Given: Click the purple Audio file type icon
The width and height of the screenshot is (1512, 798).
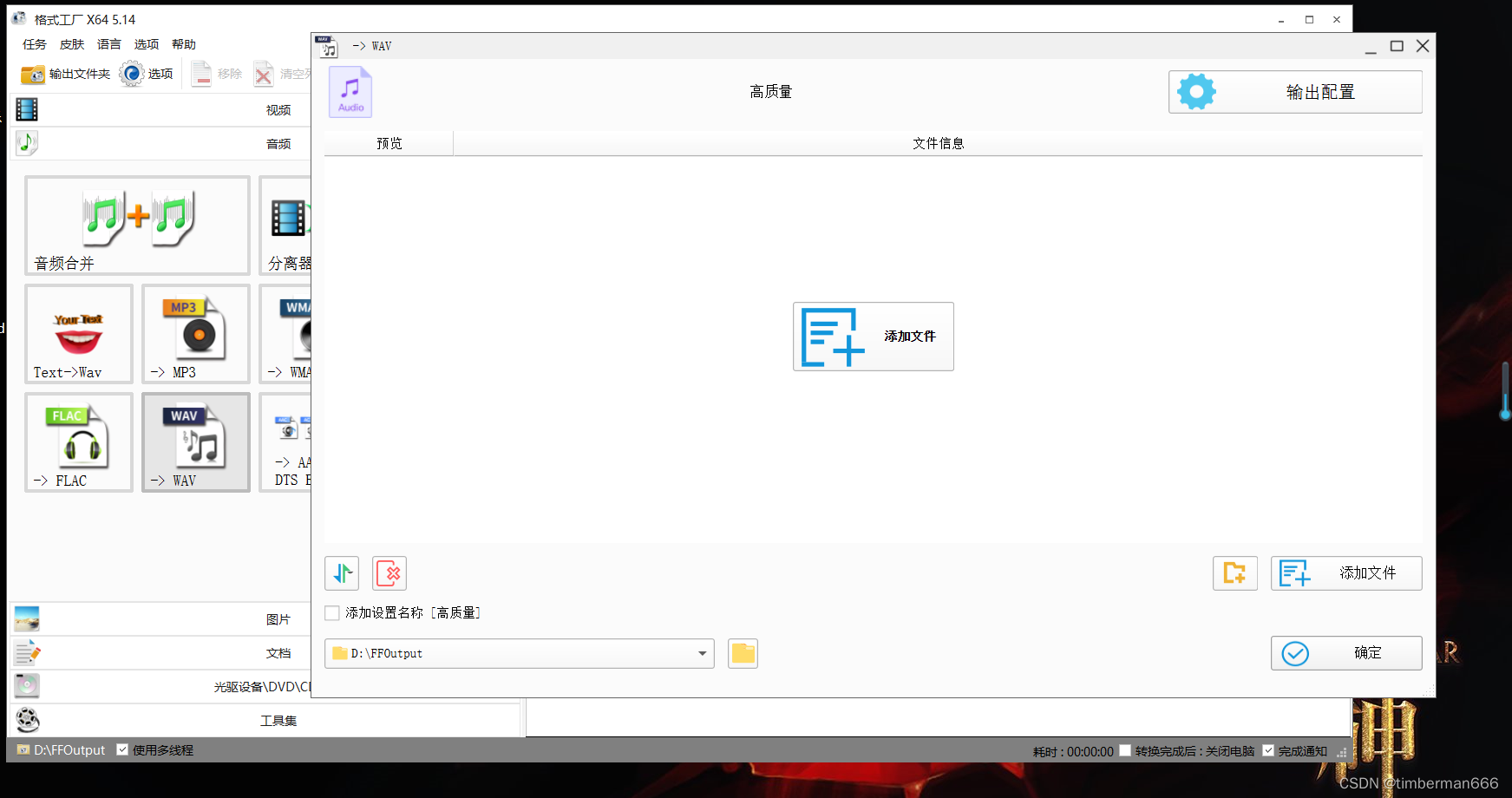Looking at the screenshot, I should (350, 92).
